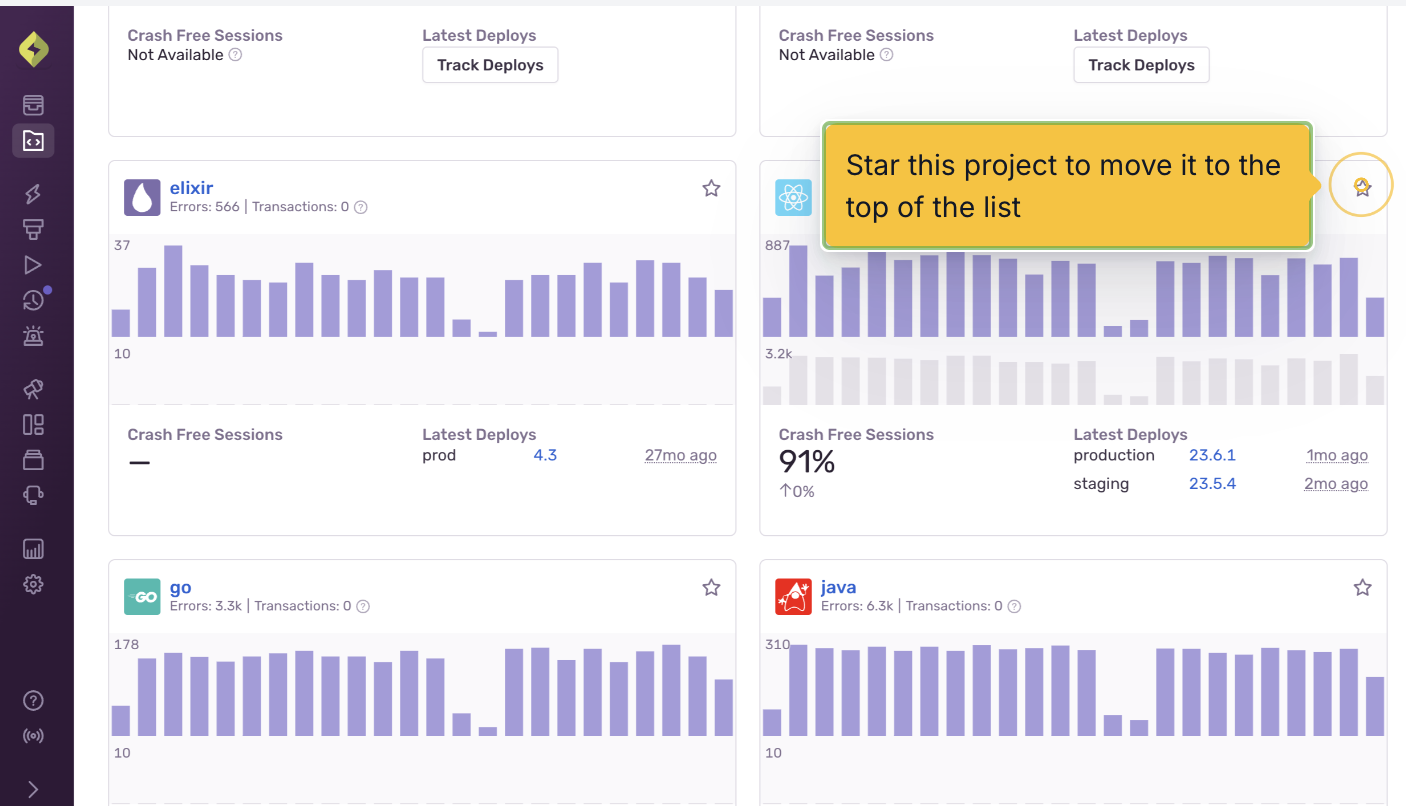Open the Issues page from sidebar
This screenshot has width=1406, height=806.
pos(33,105)
